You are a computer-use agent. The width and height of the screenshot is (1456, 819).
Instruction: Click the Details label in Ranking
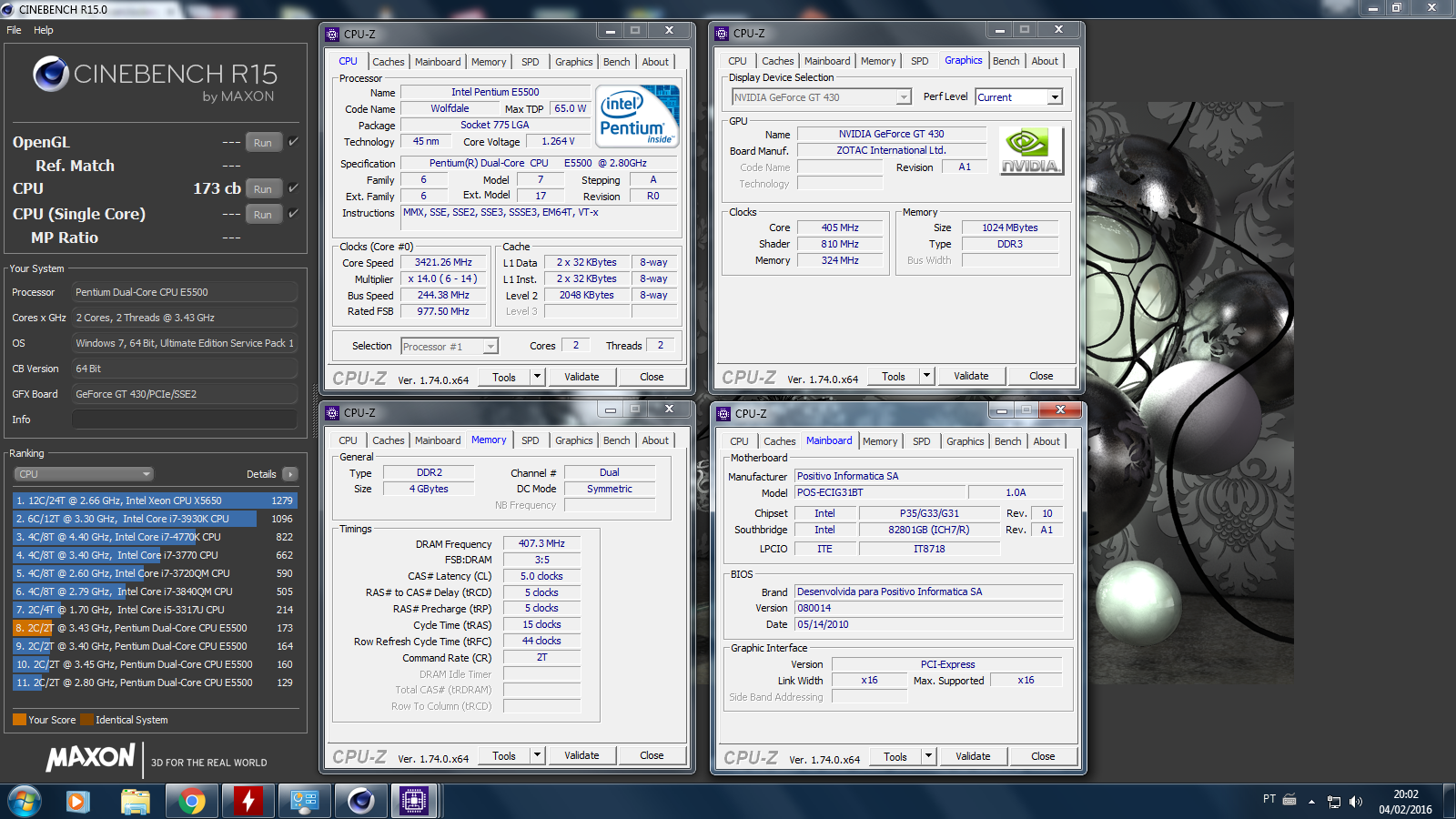click(261, 474)
